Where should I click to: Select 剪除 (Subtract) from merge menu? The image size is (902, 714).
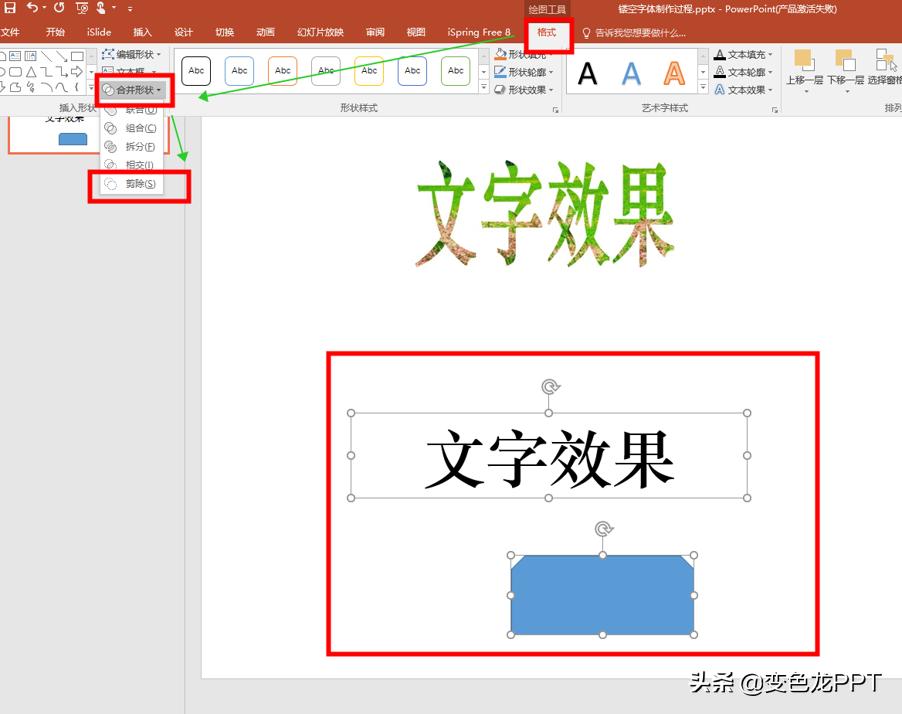coord(141,183)
